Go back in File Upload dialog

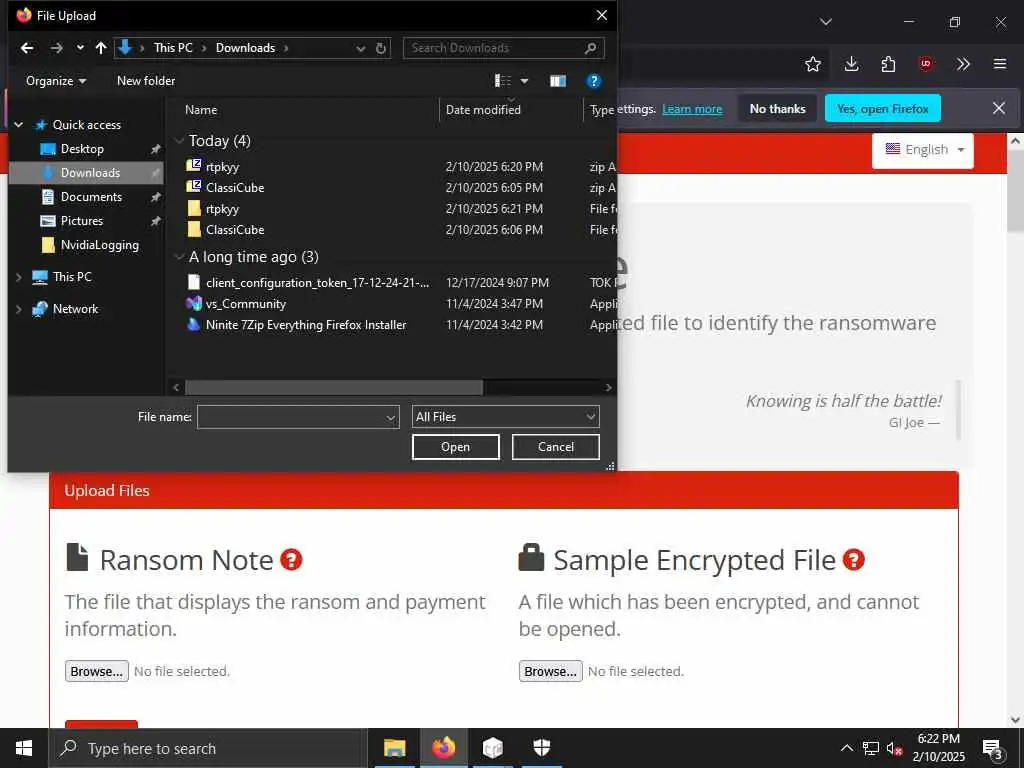27,48
